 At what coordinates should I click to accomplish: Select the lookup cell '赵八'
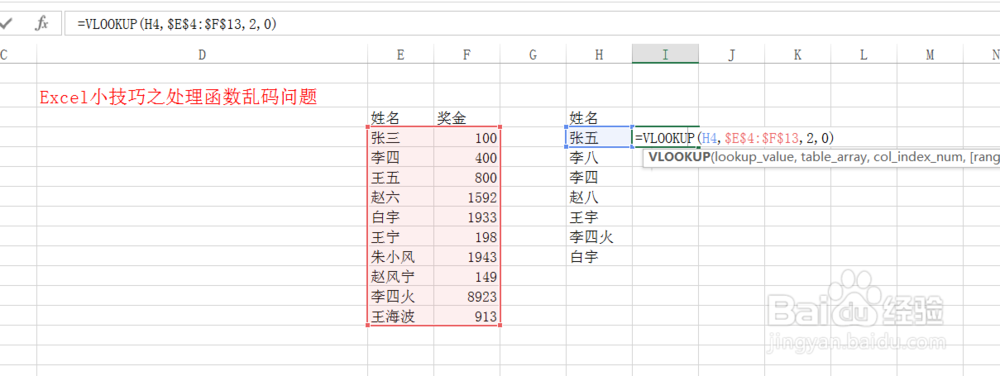click(x=599, y=197)
